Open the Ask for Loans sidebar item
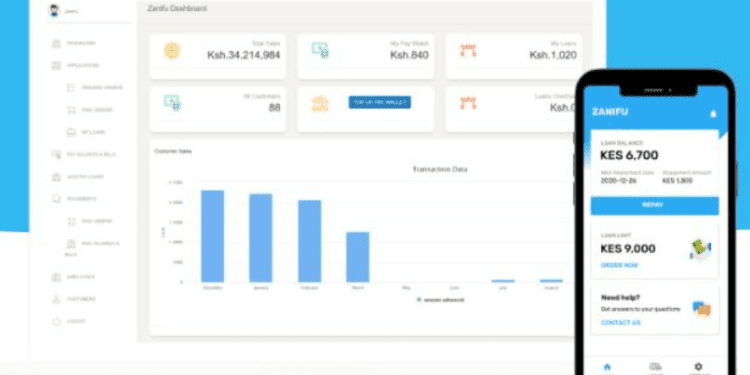The width and height of the screenshot is (750, 375). tap(77, 177)
